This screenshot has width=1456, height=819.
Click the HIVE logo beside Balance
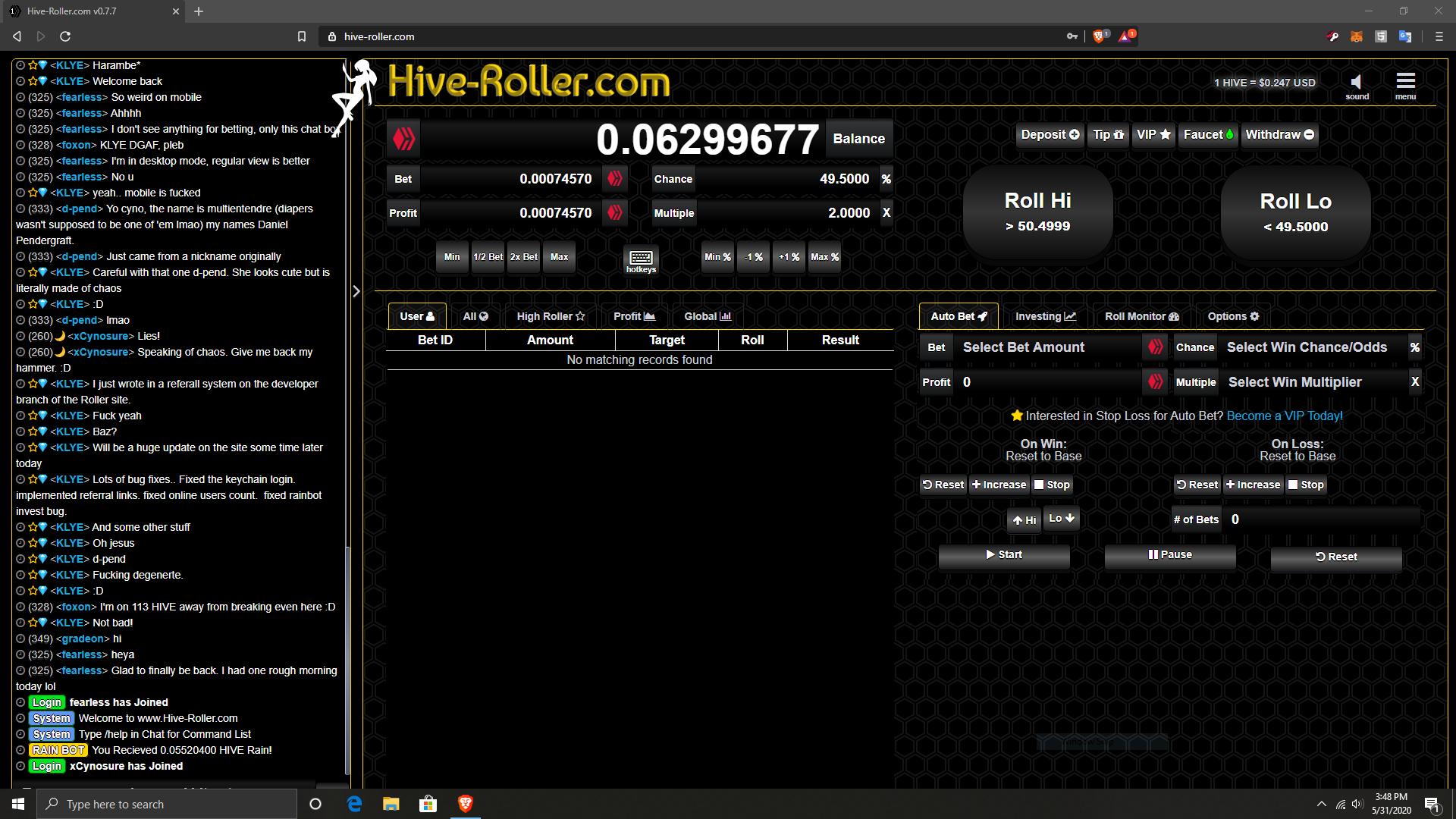[404, 139]
